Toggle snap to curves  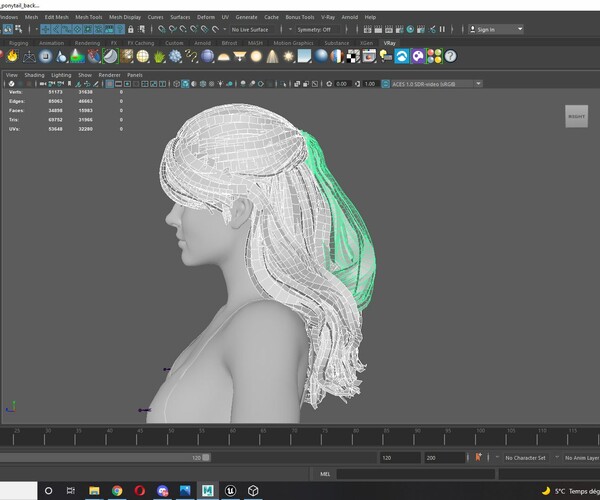coord(173,29)
